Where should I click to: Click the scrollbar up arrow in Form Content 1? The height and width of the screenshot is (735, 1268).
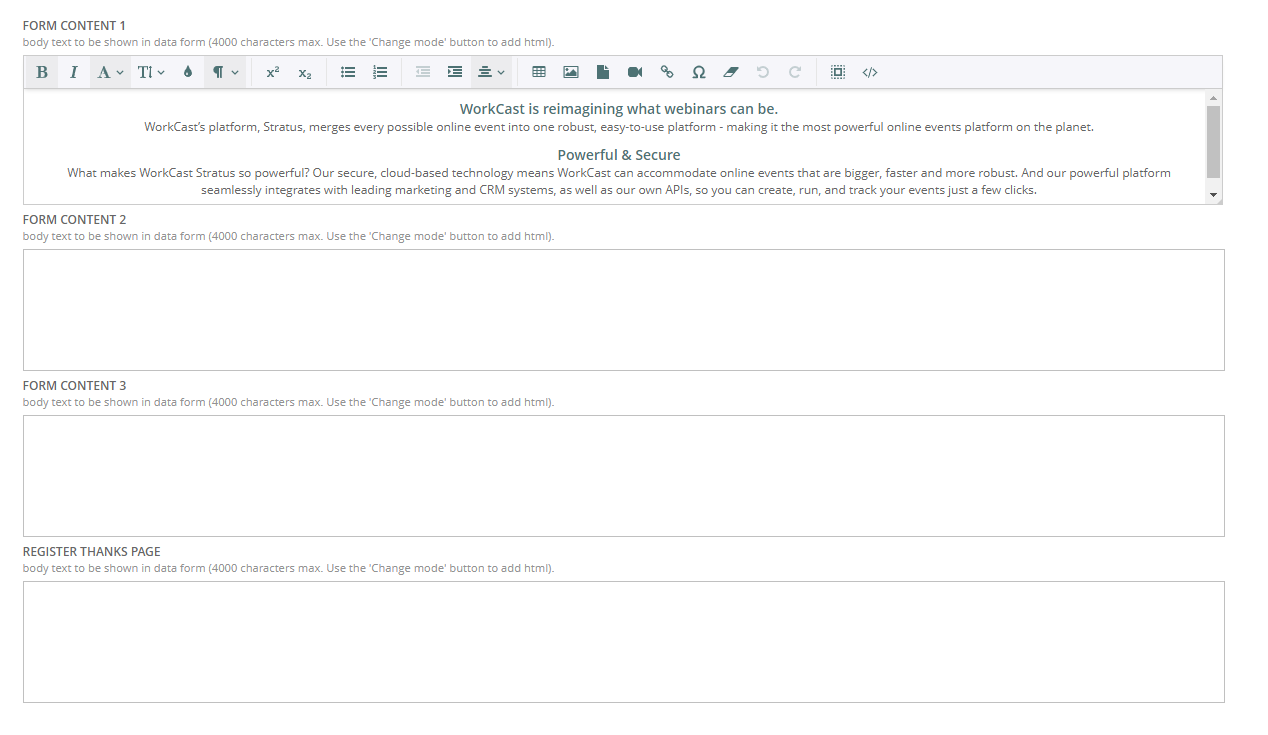click(x=1214, y=98)
